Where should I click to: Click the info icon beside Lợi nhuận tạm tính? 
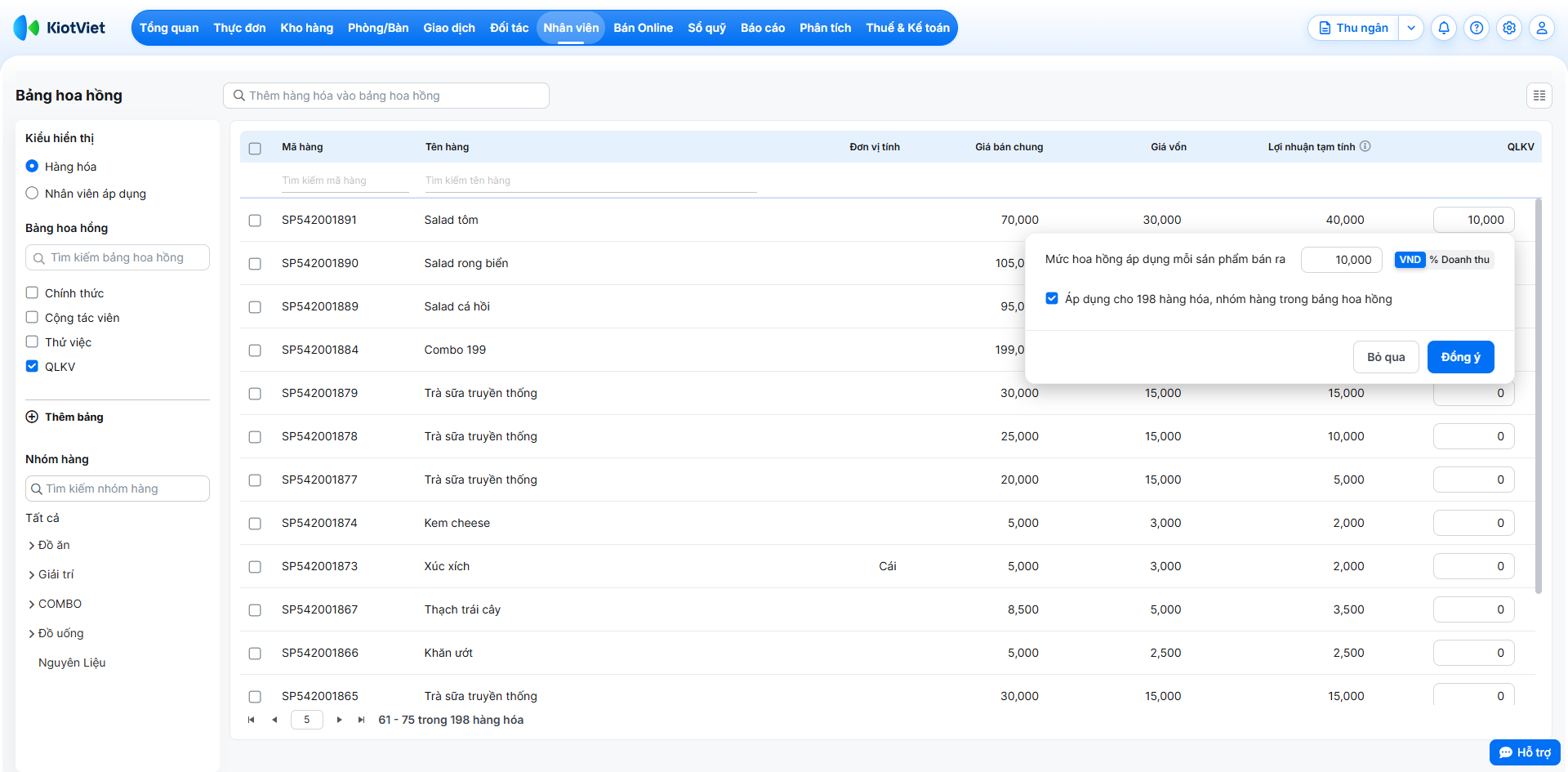[1365, 146]
